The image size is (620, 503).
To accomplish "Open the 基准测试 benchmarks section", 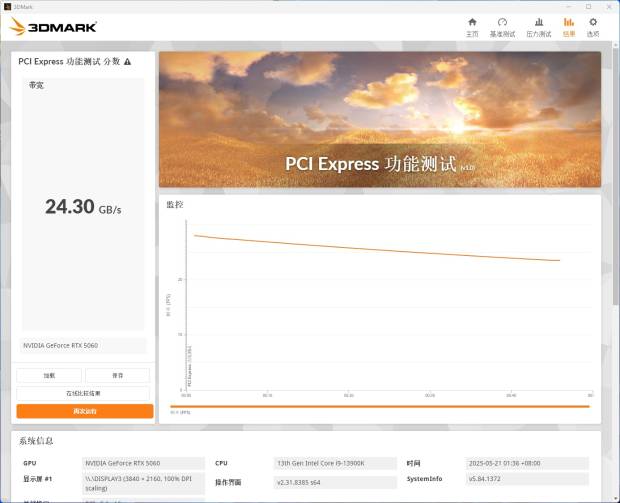I will click(x=502, y=27).
